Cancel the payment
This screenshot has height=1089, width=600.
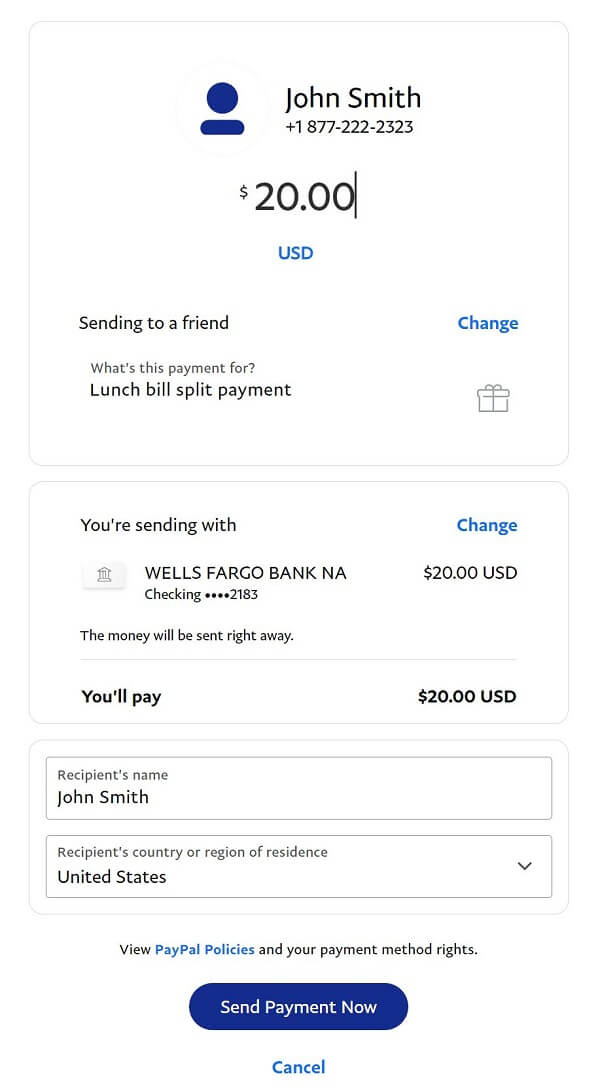[298, 1067]
